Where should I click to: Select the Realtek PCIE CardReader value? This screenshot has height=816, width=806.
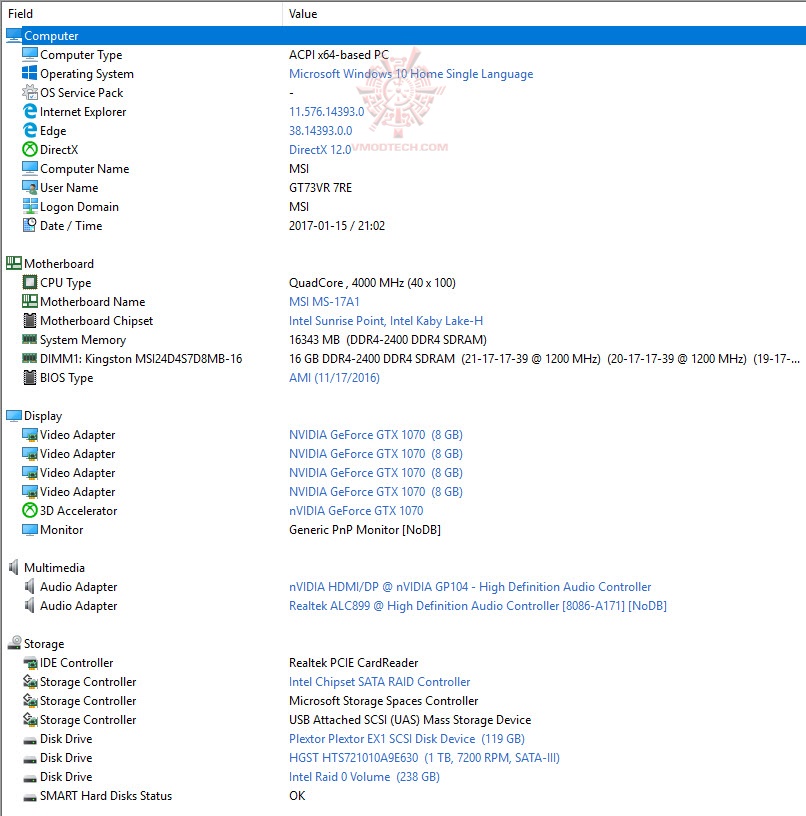(x=353, y=663)
